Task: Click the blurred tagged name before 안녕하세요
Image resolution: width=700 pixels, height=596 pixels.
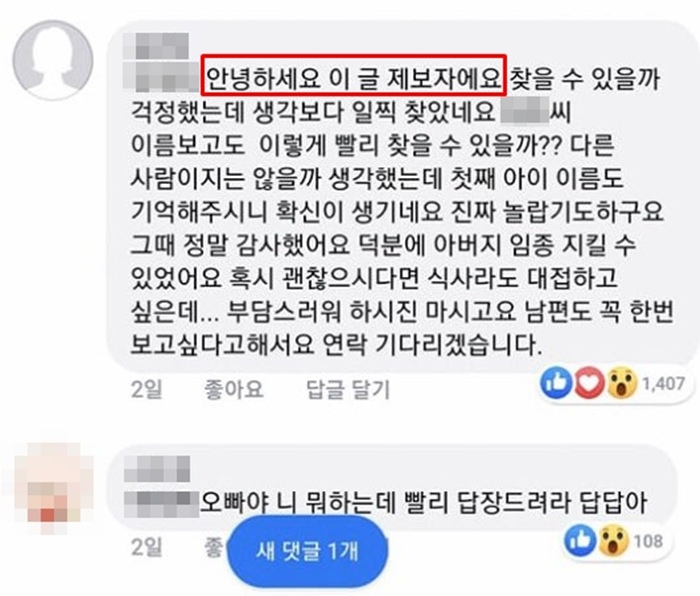Action: tap(162, 77)
